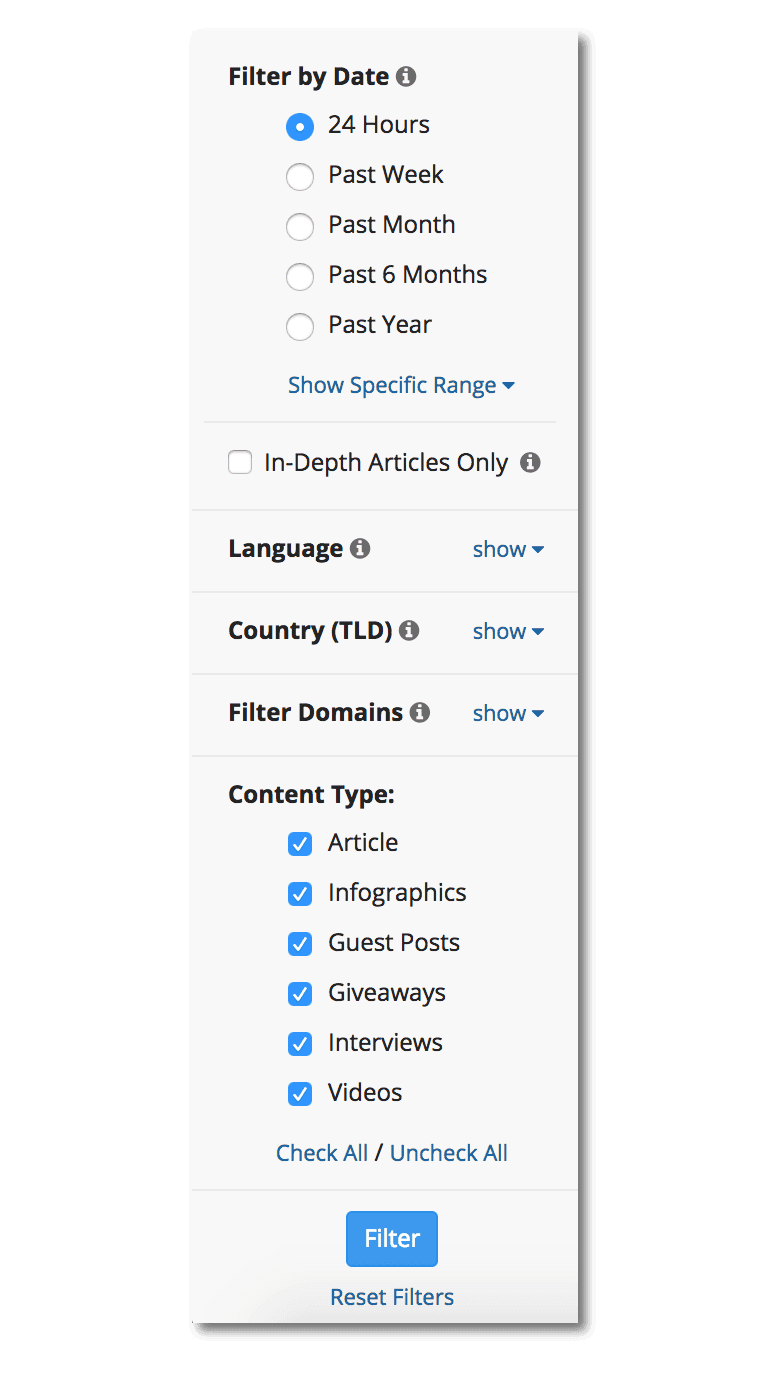
Task: Click Check All to select all content types
Action: coord(322,1153)
